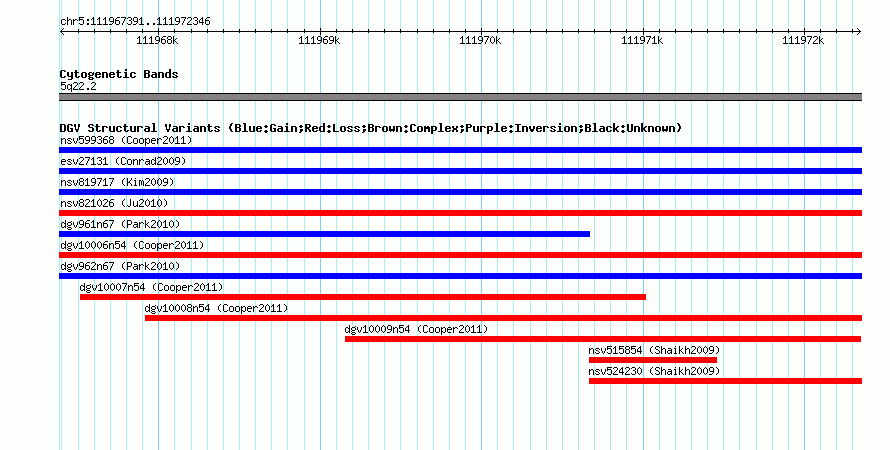Select the blue dgv962n67 gain bar
Image resolution: width=890 pixels, height=450 pixels.
click(460, 276)
